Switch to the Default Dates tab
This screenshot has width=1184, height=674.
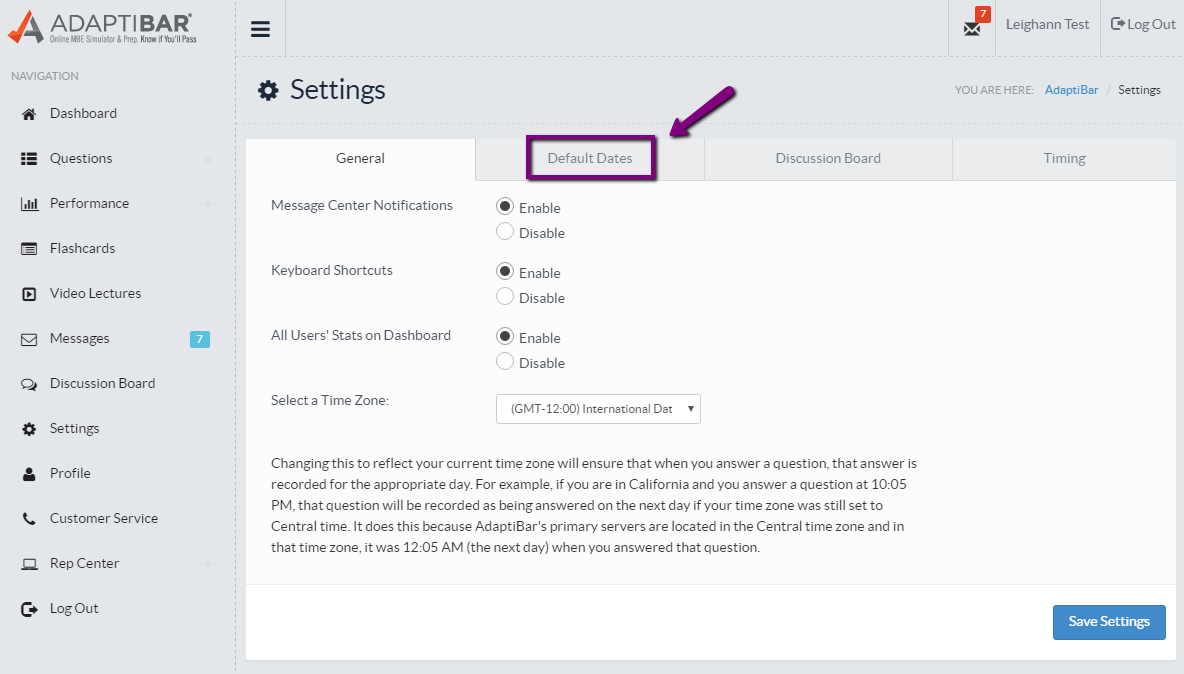590,159
